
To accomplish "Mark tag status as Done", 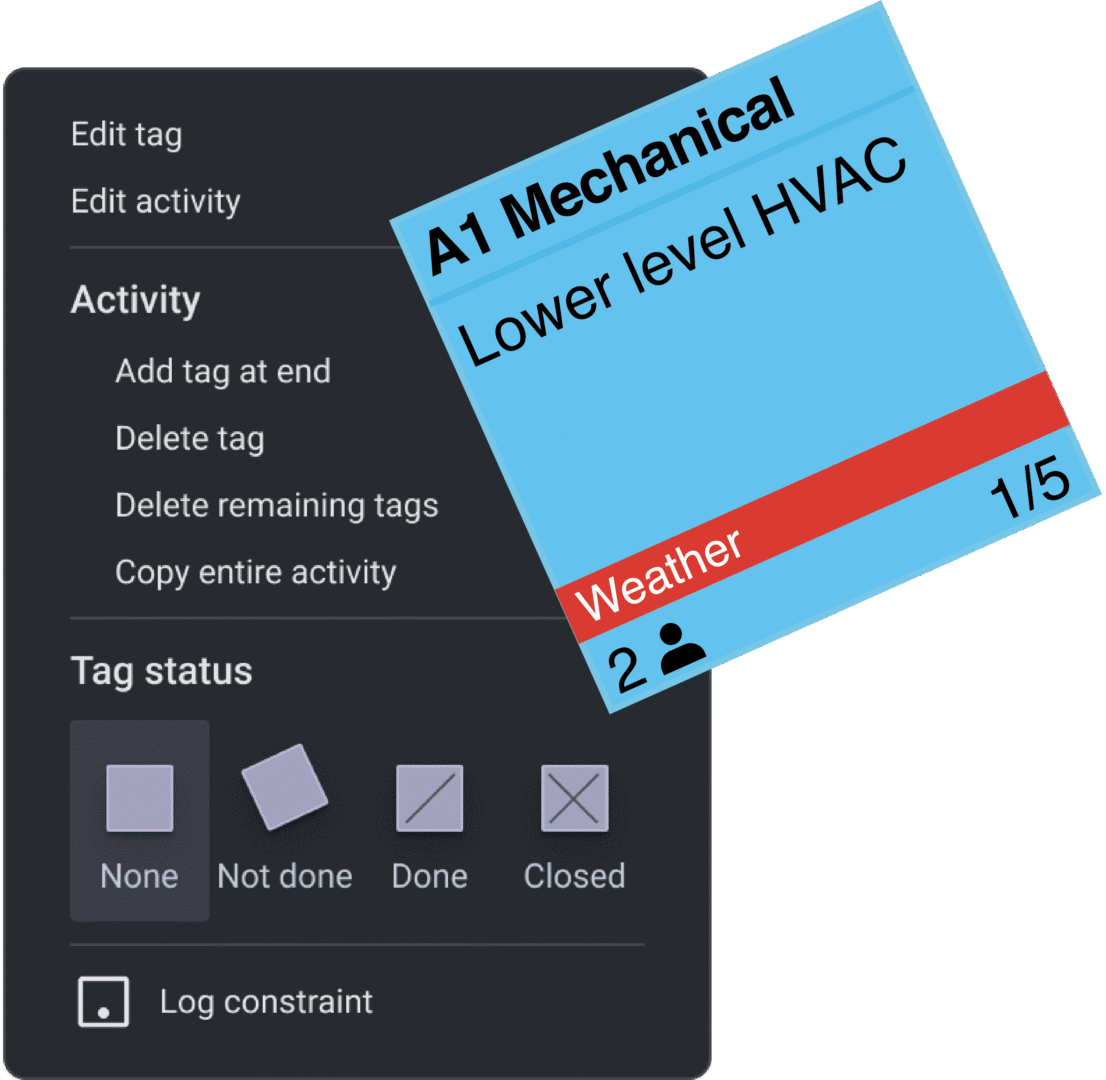I will tap(430, 876).
